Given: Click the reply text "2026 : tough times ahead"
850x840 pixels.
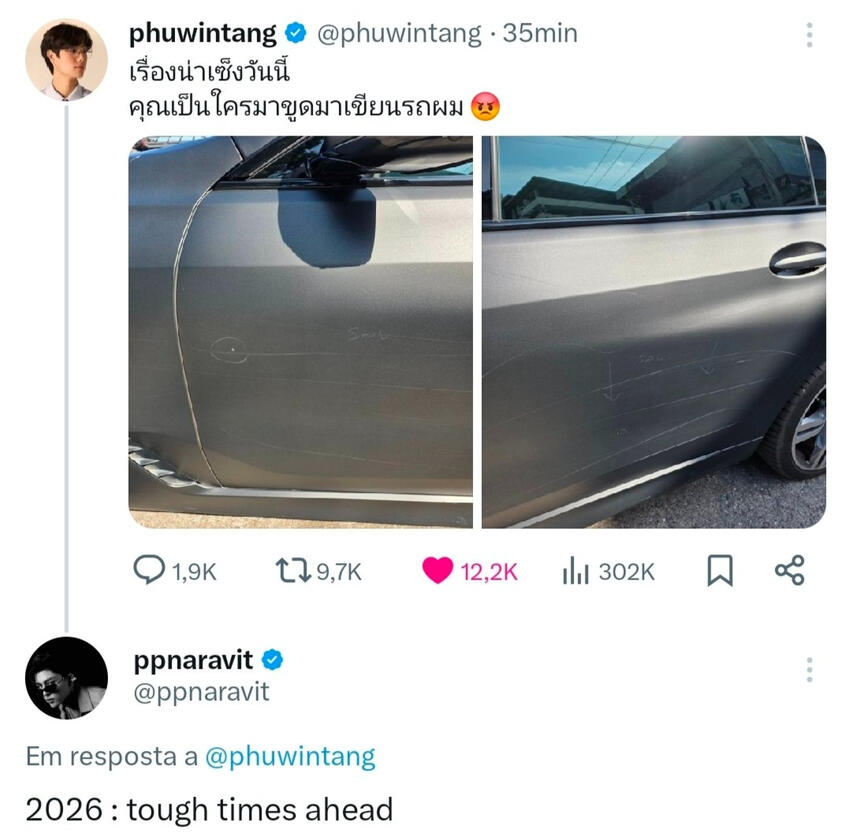Looking at the screenshot, I should [x=209, y=809].
